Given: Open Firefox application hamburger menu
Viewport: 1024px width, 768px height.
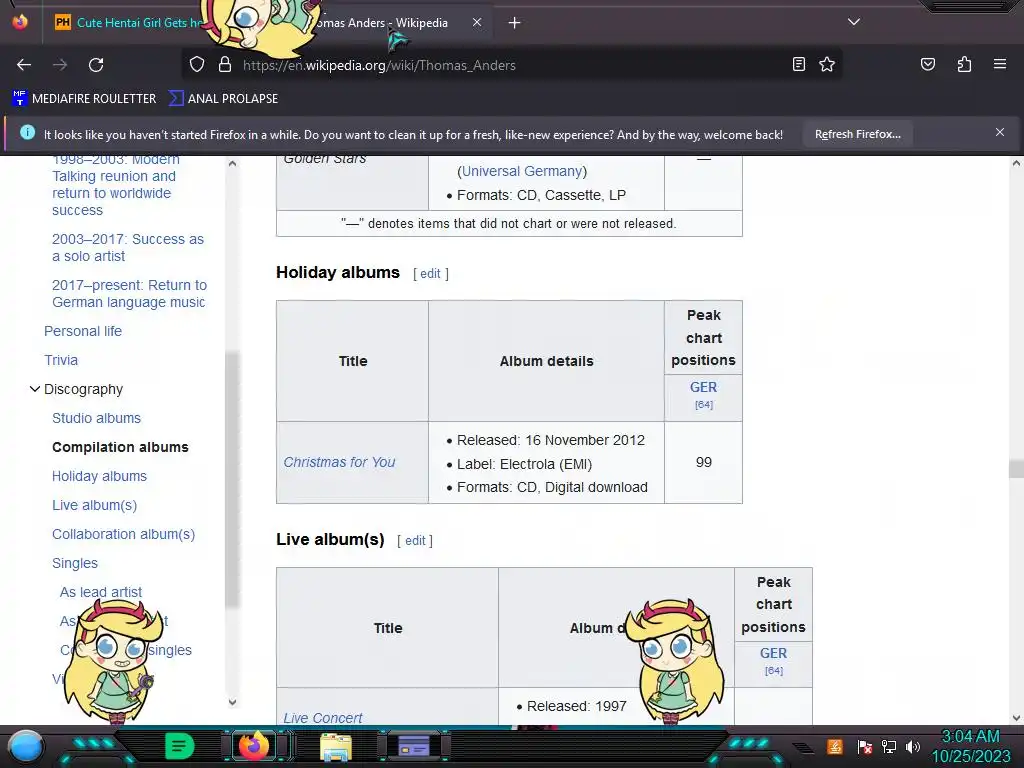Looking at the screenshot, I should [x=999, y=64].
